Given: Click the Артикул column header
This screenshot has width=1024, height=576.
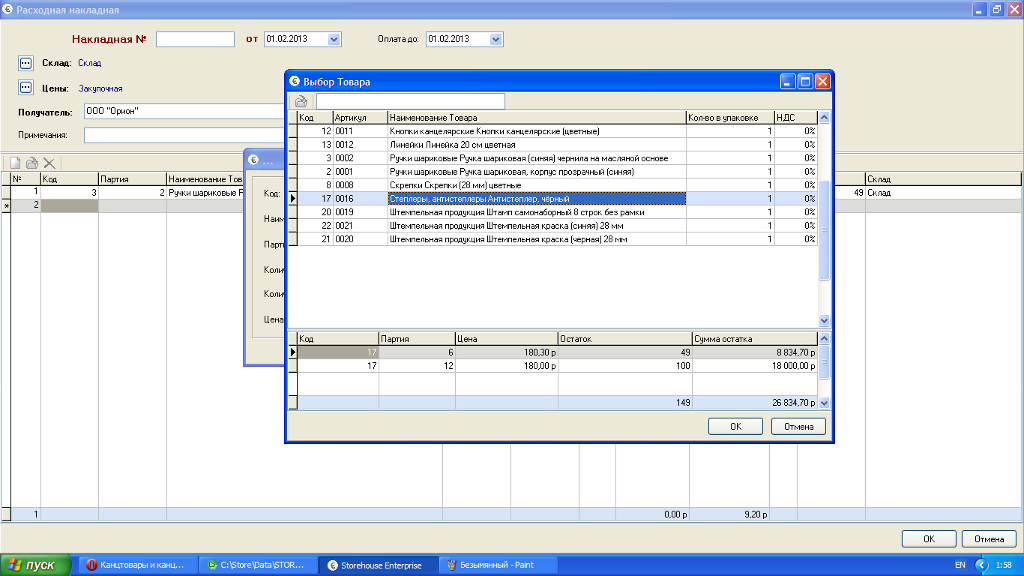Looking at the screenshot, I should (359, 117).
